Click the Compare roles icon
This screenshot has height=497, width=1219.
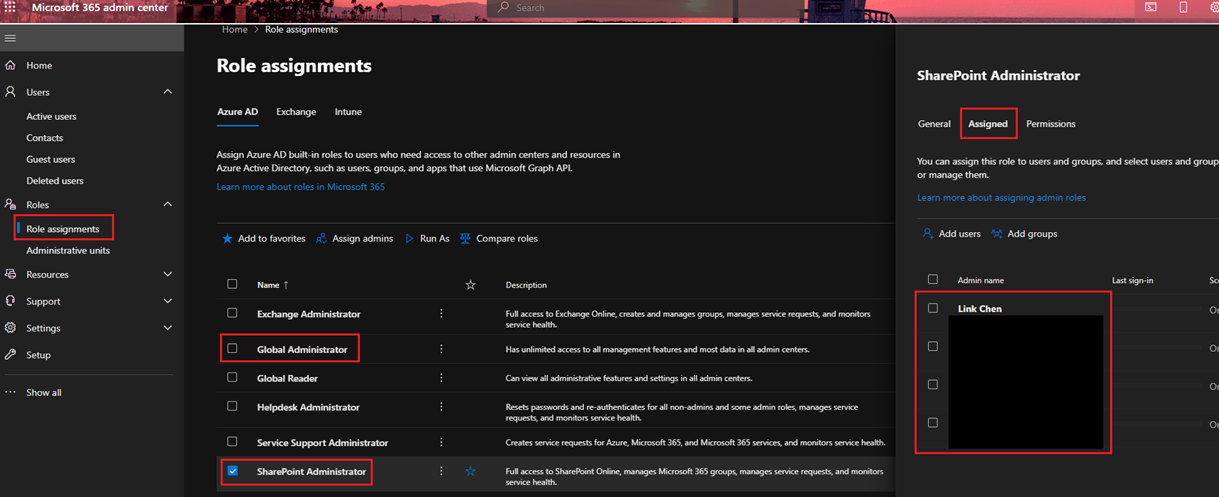tap(465, 238)
